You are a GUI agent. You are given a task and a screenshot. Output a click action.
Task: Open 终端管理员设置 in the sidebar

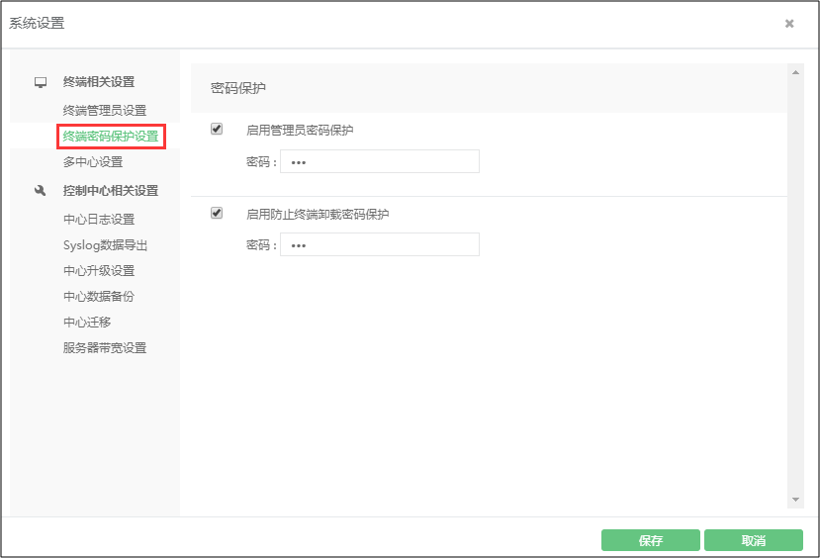[105, 110]
